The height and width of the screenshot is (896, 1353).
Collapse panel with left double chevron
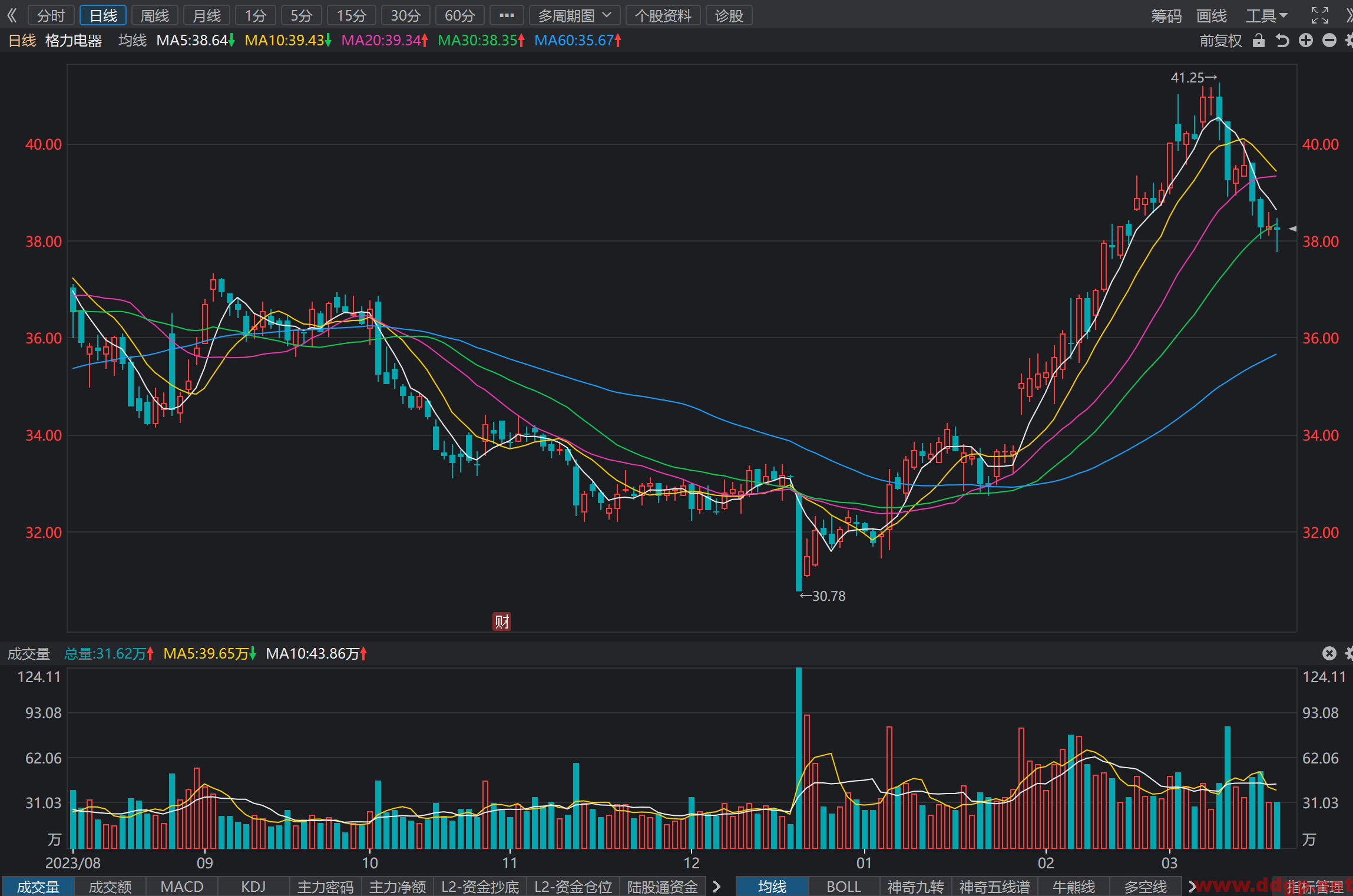pyautogui.click(x=12, y=15)
